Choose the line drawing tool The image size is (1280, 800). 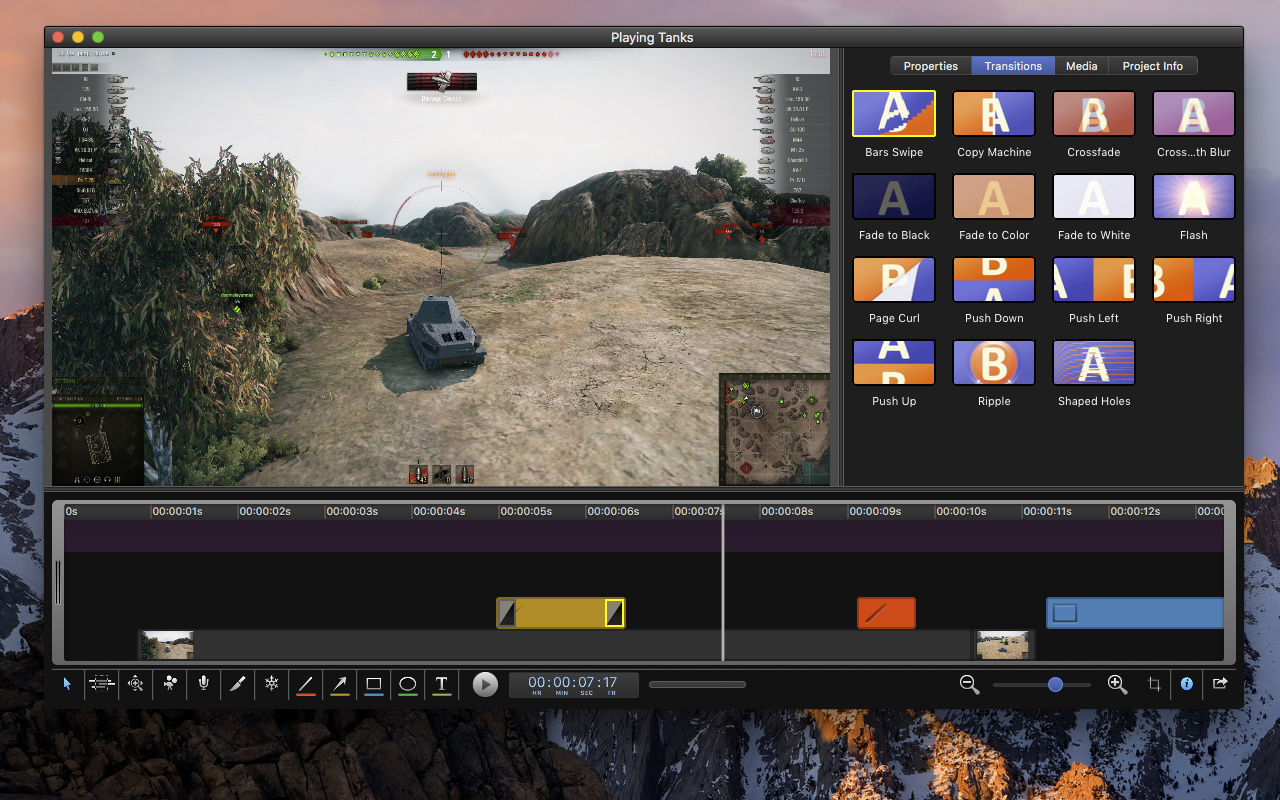[x=306, y=684]
